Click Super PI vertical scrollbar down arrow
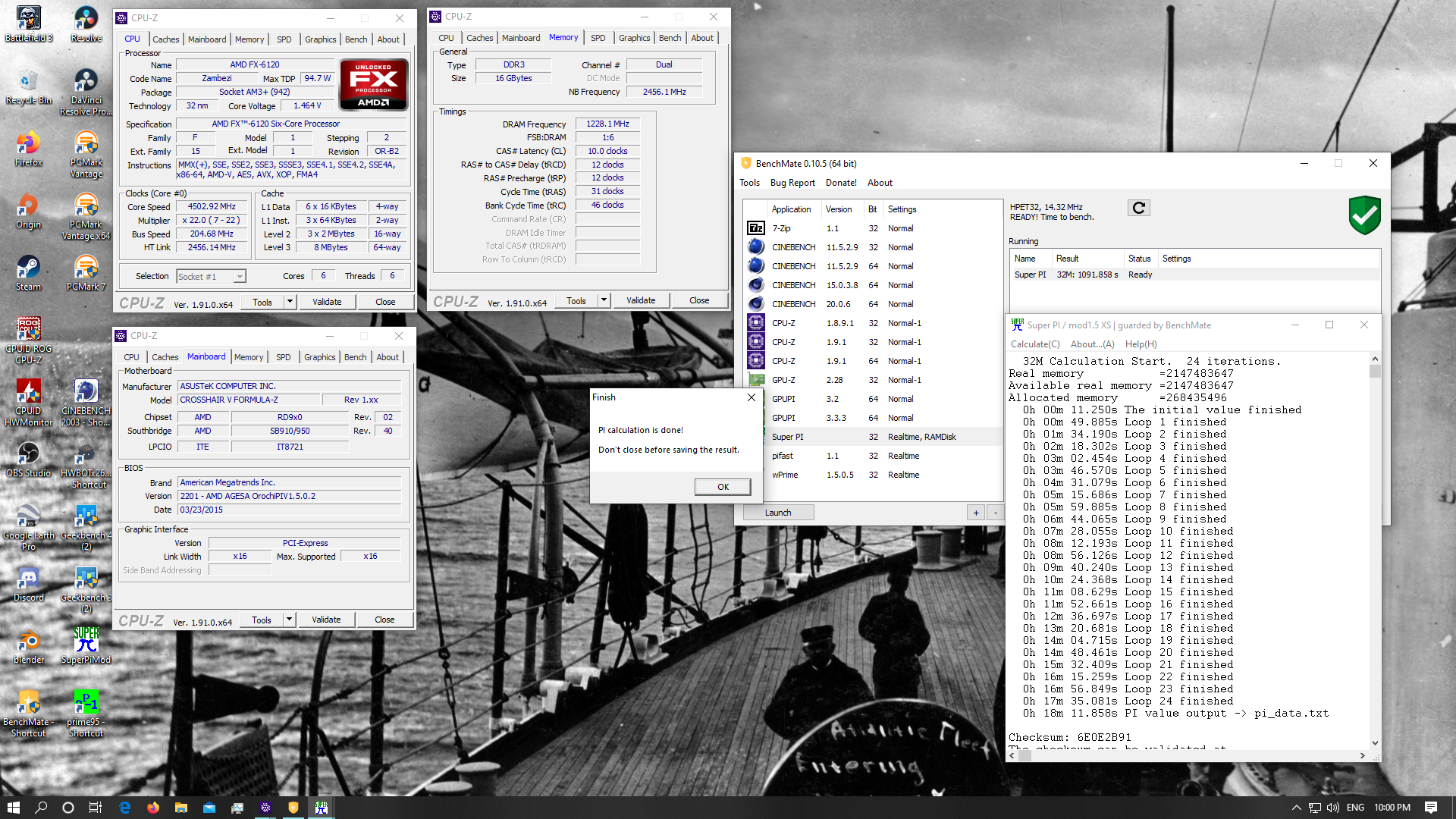The width and height of the screenshot is (1456, 819). click(1375, 743)
